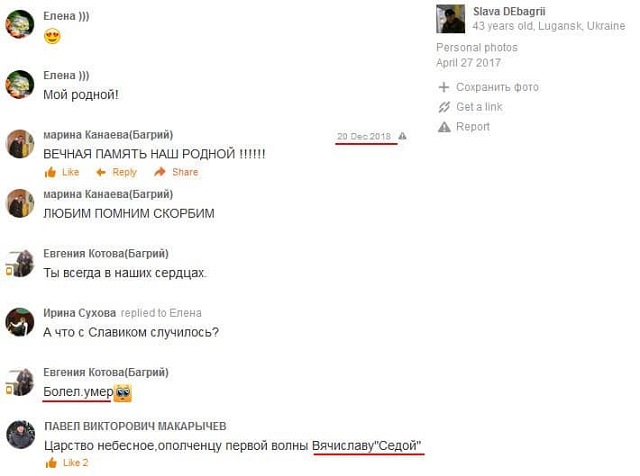The width and height of the screenshot is (640, 476).
Task: Click the 20 Dec 2018 comment date
Action: [364, 136]
